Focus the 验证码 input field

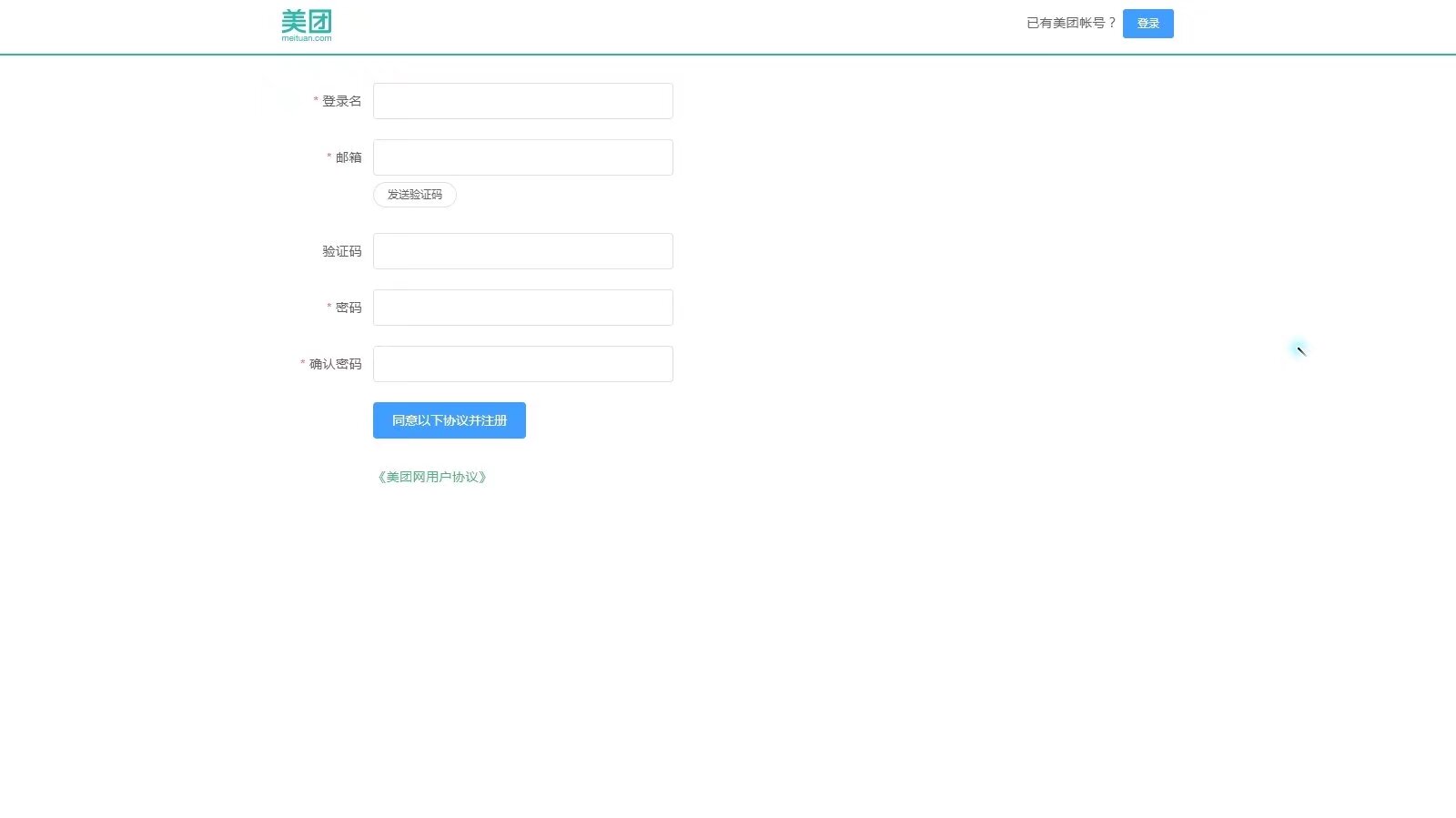(x=523, y=251)
